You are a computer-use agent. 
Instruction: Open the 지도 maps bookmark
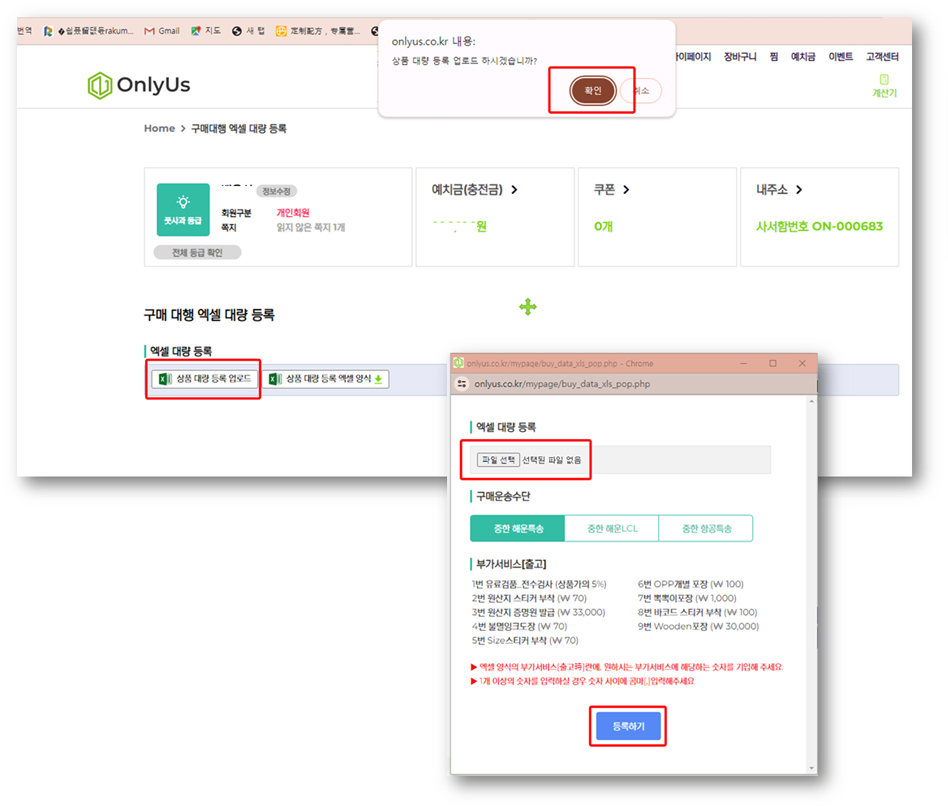click(205, 31)
